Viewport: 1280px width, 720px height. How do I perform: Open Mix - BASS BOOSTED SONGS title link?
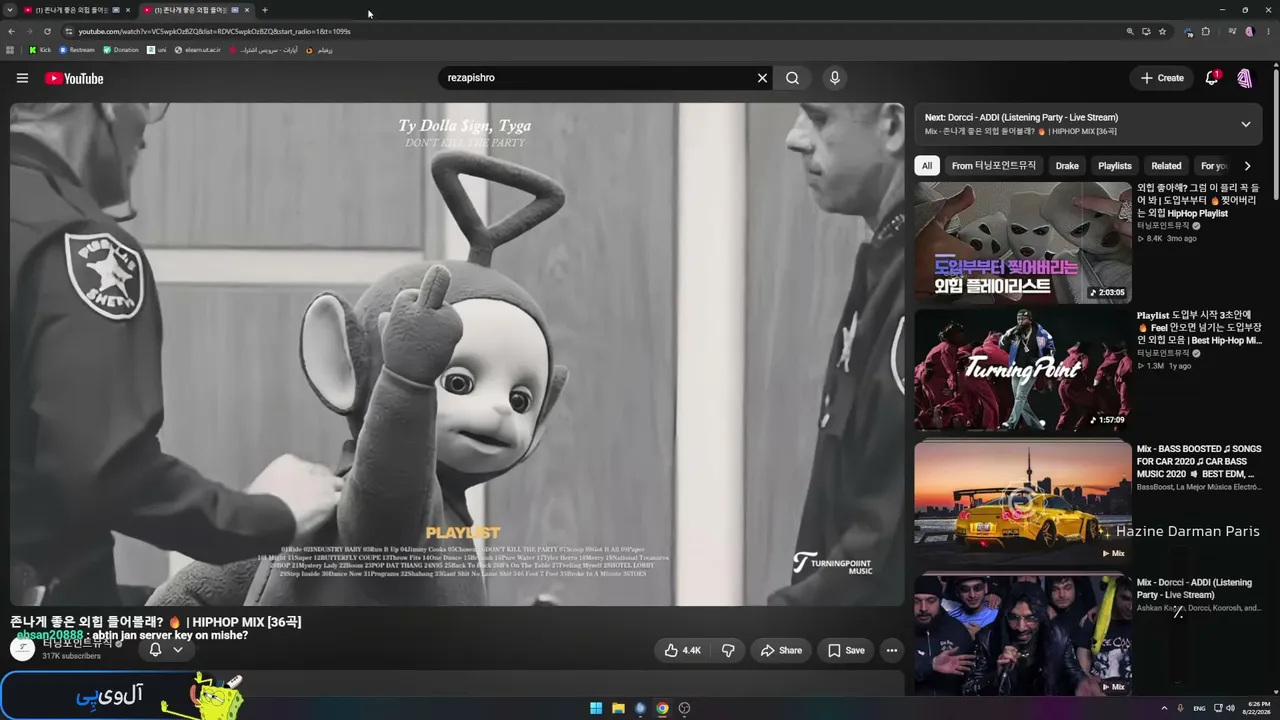tap(1199, 461)
